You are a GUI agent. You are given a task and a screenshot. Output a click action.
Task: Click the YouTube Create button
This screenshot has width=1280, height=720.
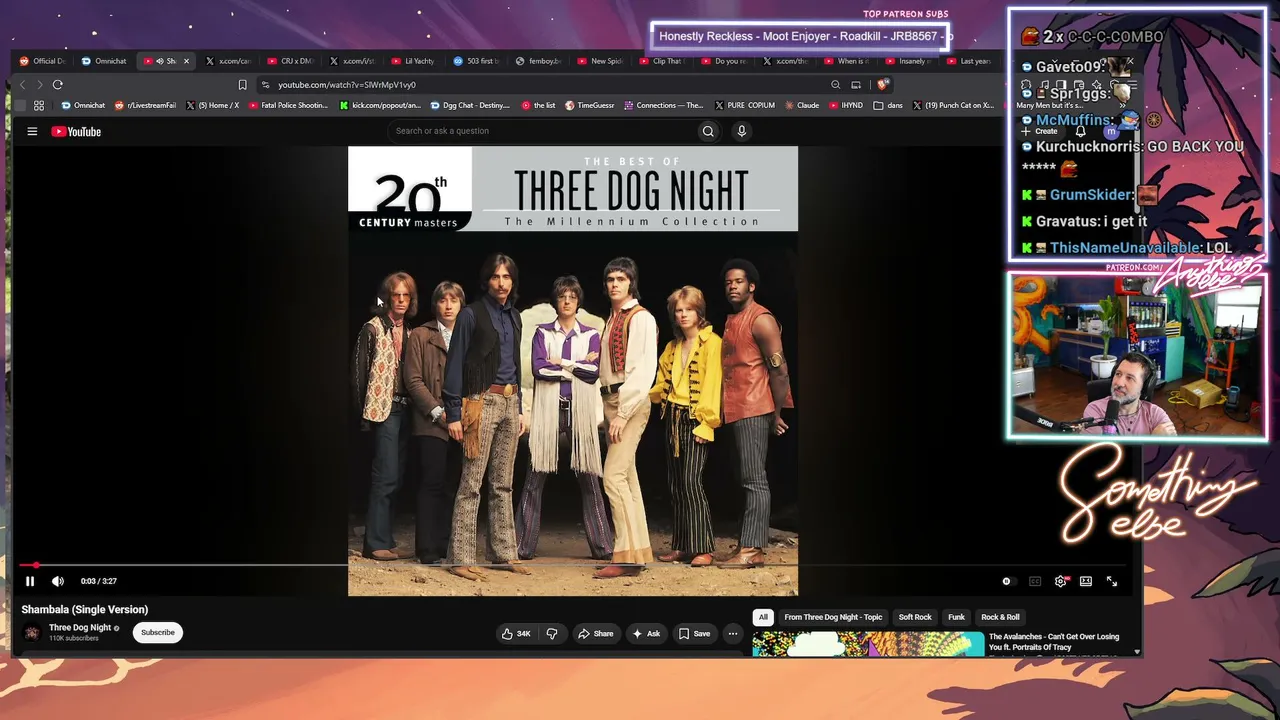pos(1039,131)
